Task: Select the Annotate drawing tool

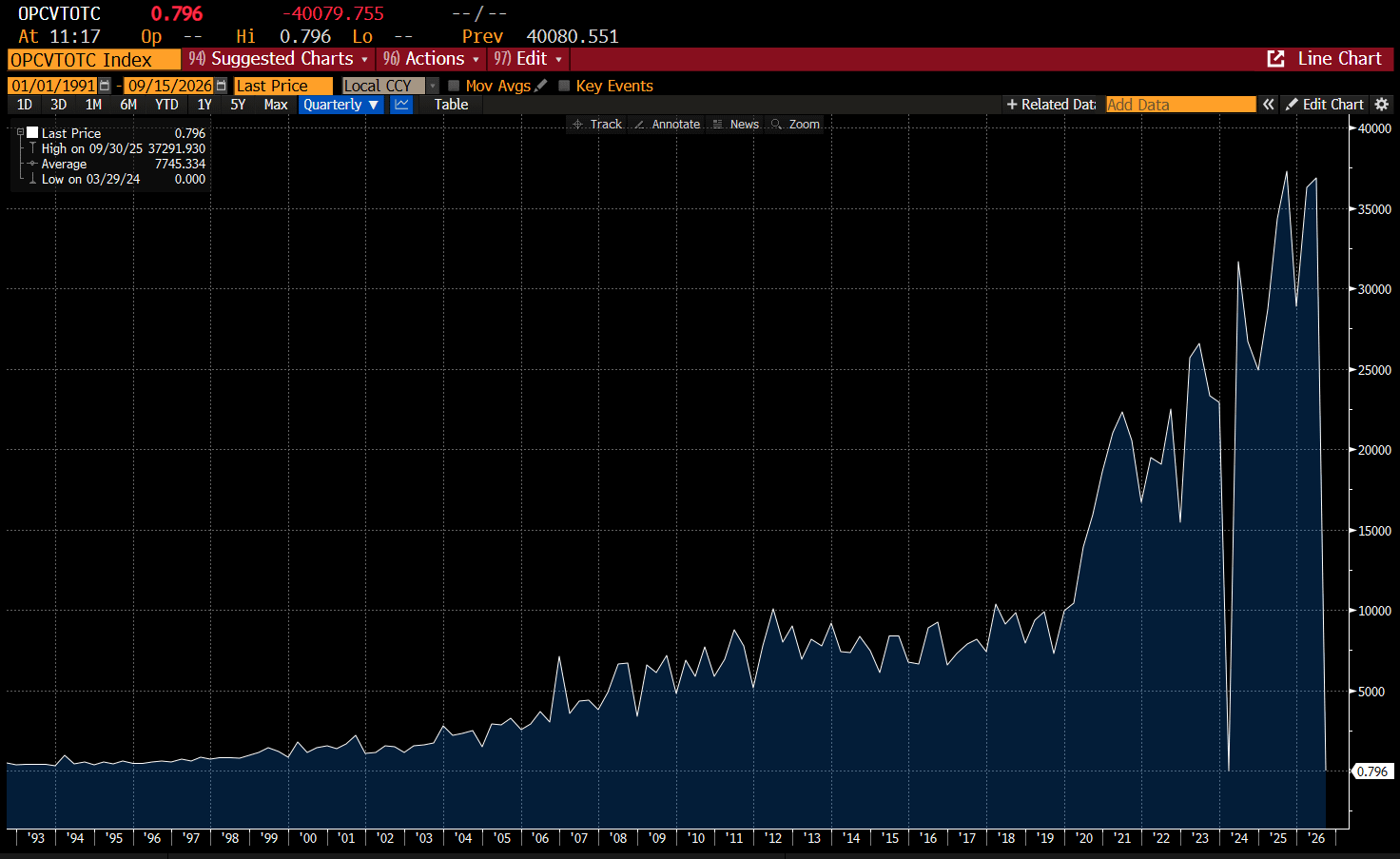Action: (x=667, y=125)
